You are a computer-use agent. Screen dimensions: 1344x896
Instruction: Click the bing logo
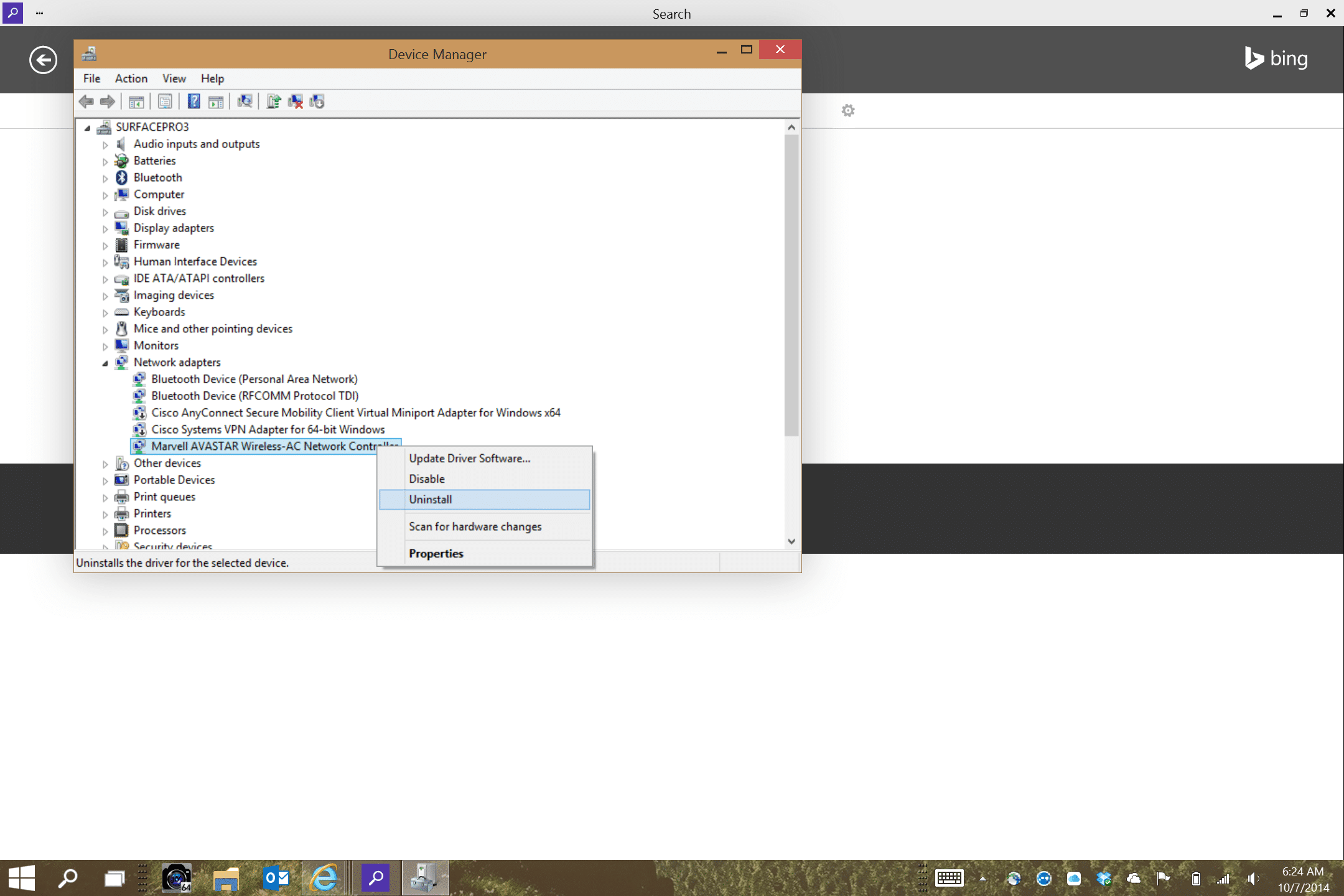1276,58
